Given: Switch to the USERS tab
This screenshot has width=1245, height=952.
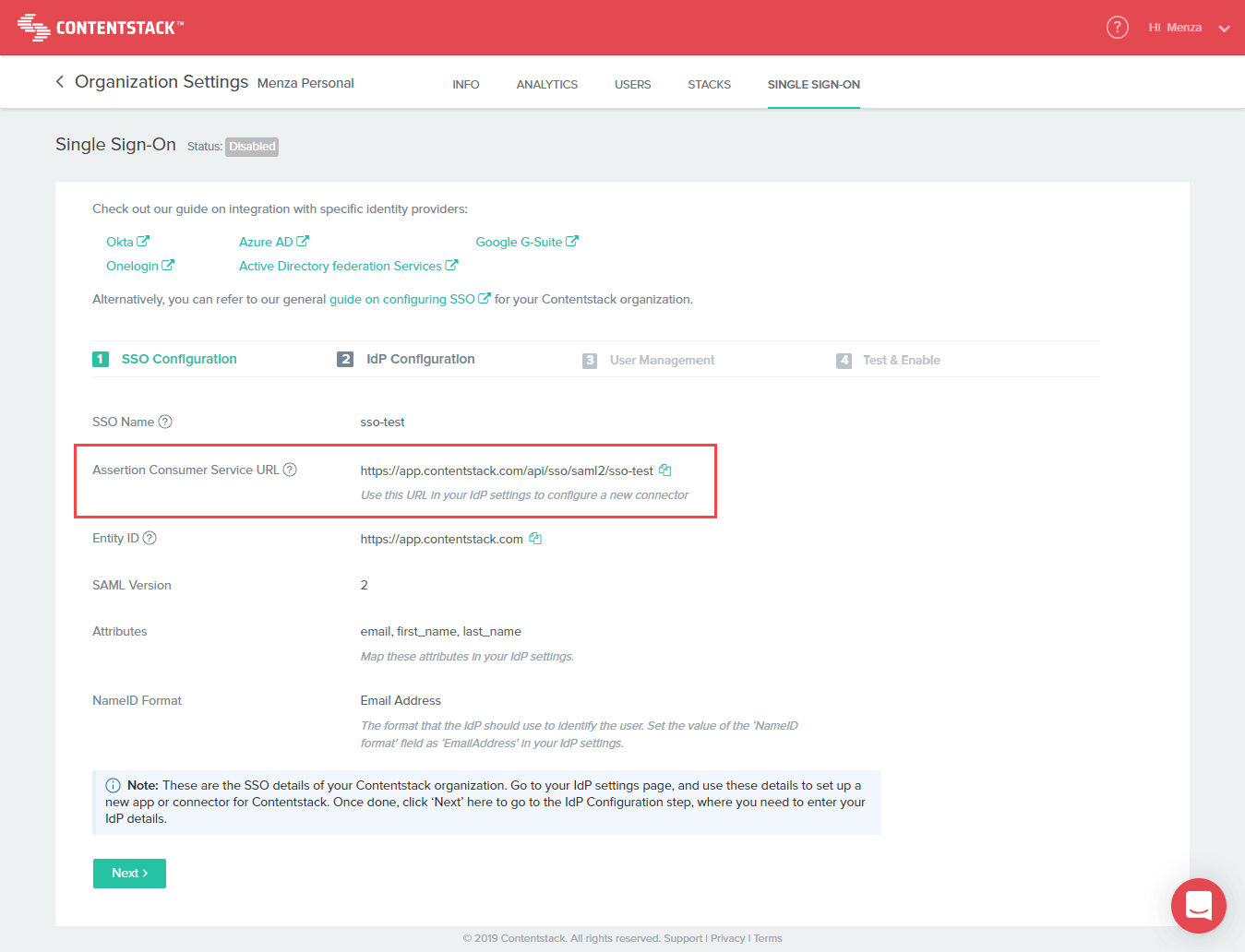Looking at the screenshot, I should click(633, 85).
